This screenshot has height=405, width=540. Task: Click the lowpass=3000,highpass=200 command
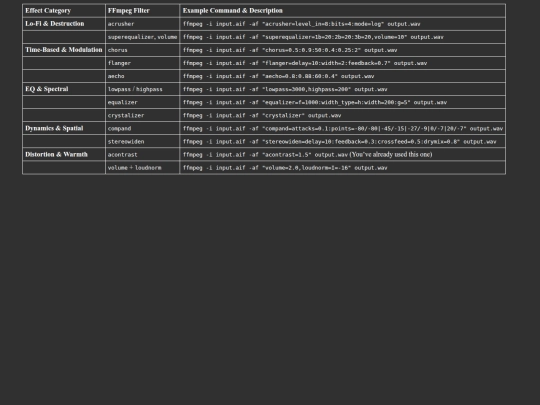coord(285,90)
